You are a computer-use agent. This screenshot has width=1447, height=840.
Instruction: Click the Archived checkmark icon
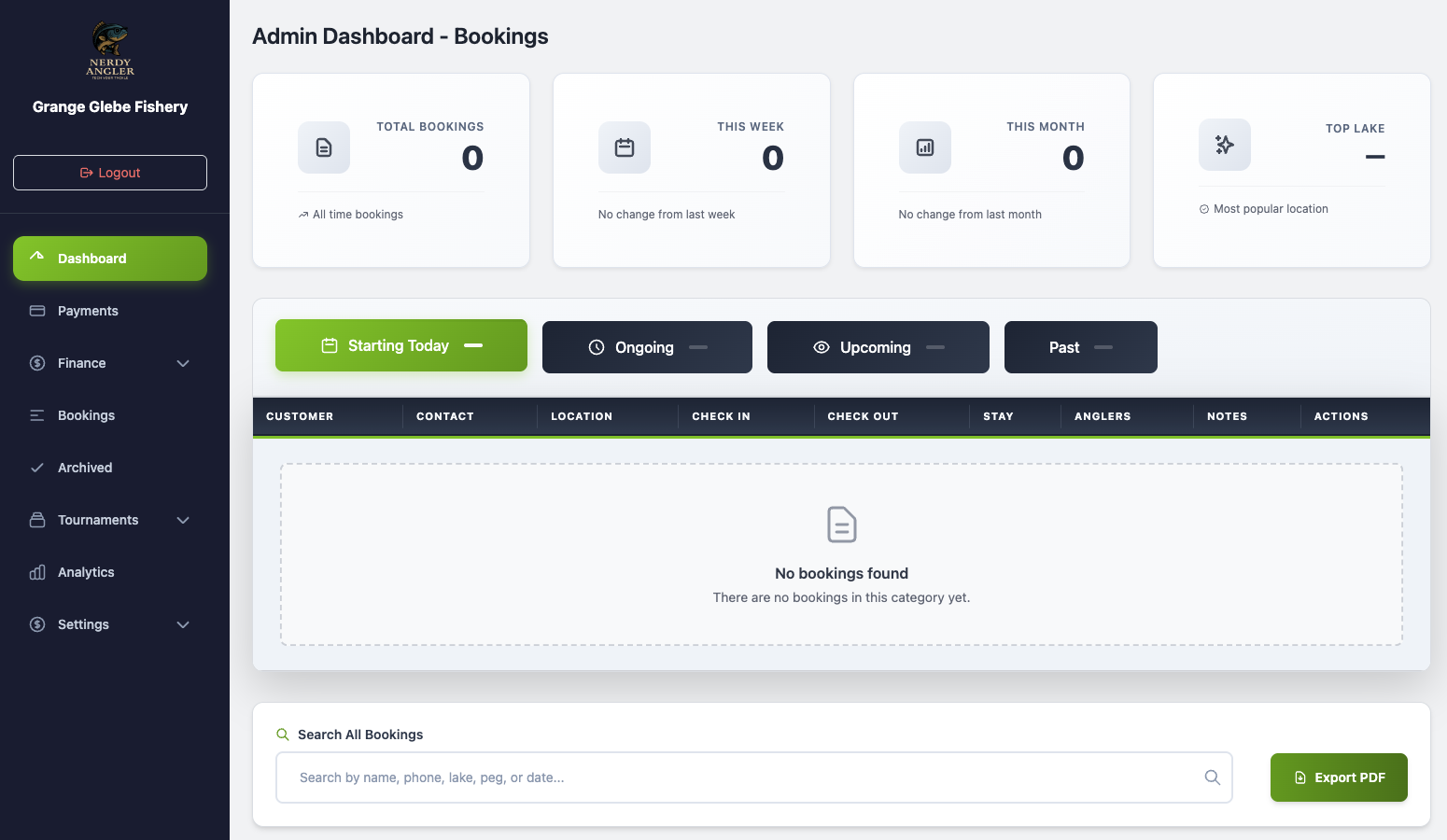click(36, 467)
